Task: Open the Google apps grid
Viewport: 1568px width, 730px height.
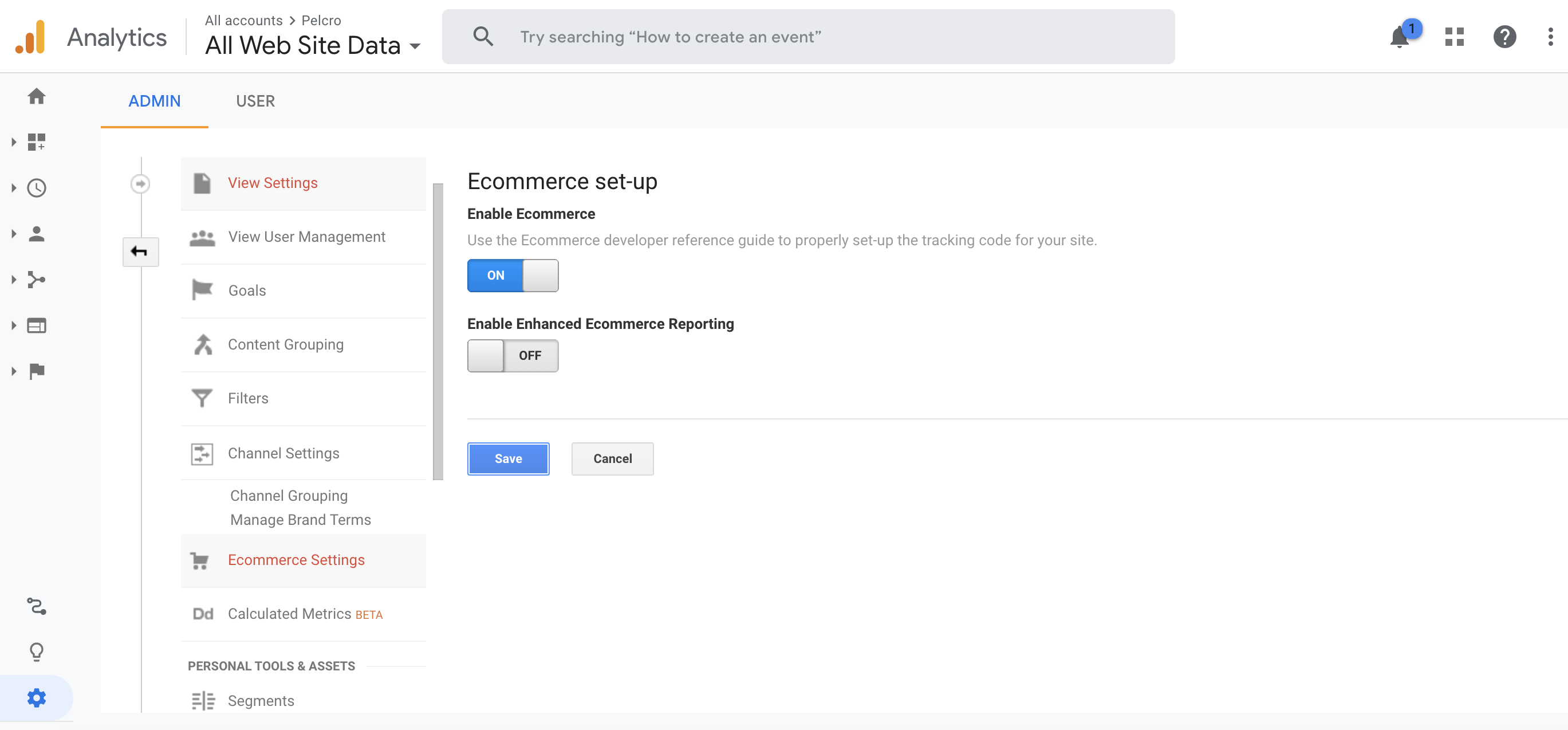Action: click(1454, 37)
